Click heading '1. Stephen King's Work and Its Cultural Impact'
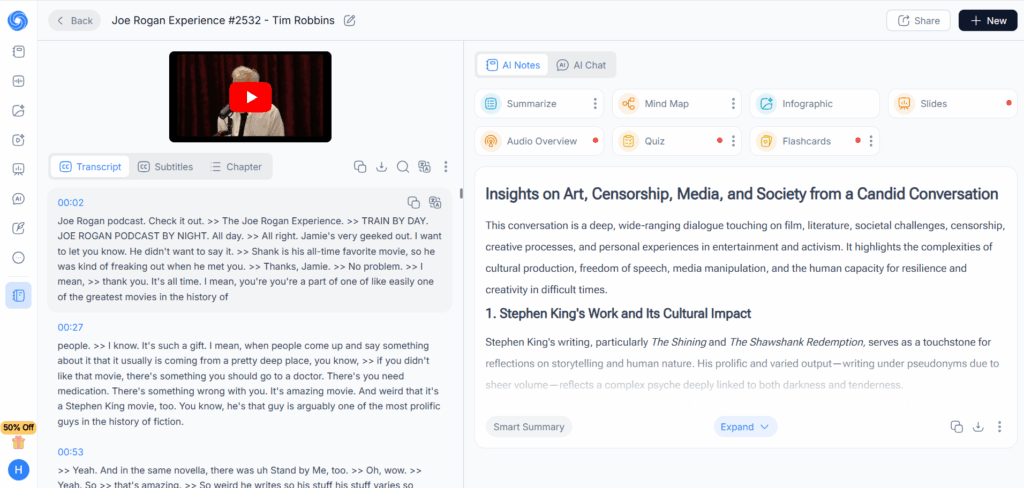Viewport: 1024px width, 488px height. 618,314
